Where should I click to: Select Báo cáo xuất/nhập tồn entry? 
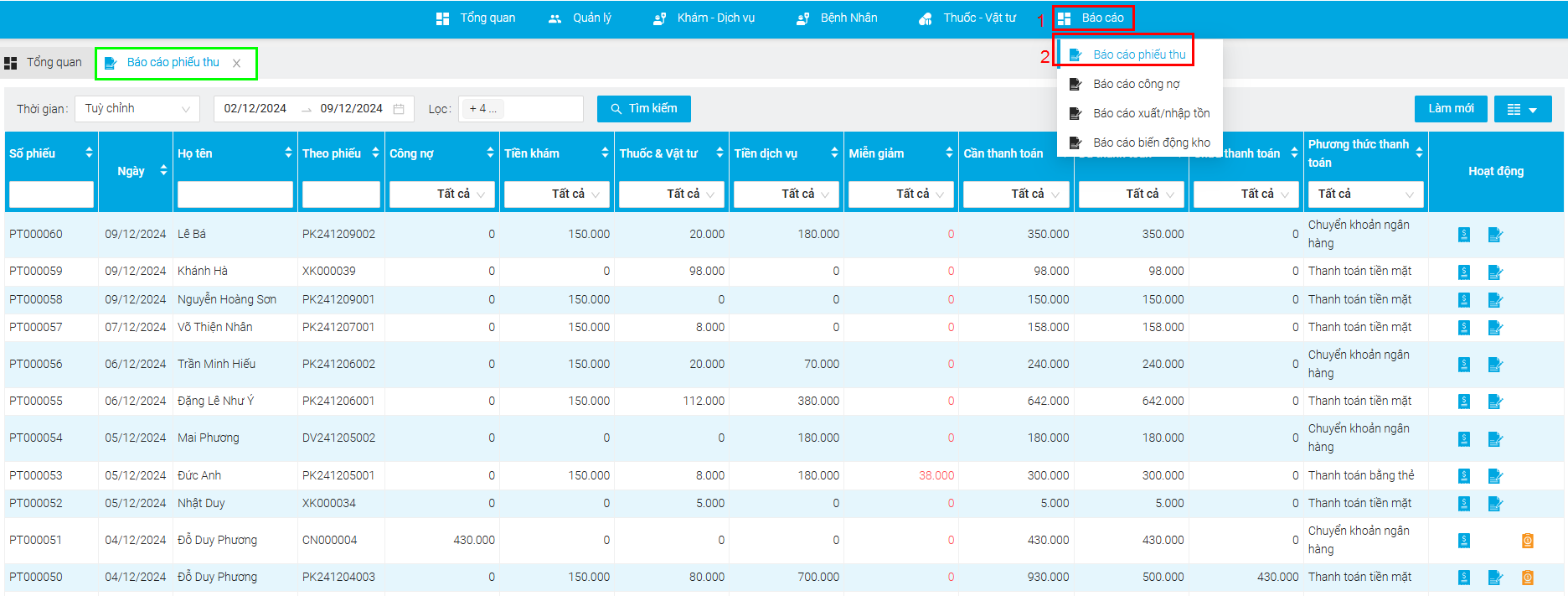coord(1140,113)
